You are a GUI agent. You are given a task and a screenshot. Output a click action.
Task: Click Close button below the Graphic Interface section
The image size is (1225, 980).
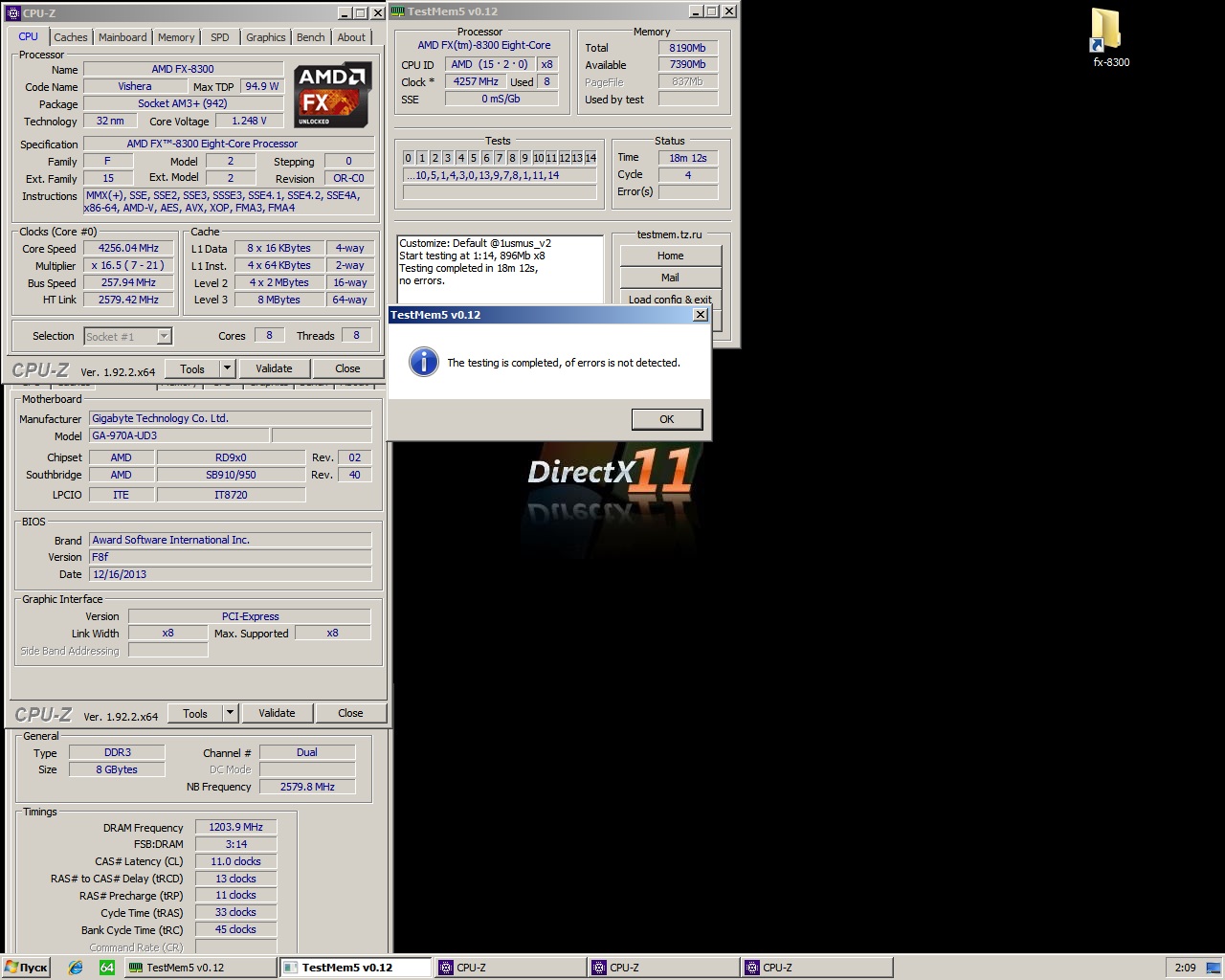coord(350,713)
